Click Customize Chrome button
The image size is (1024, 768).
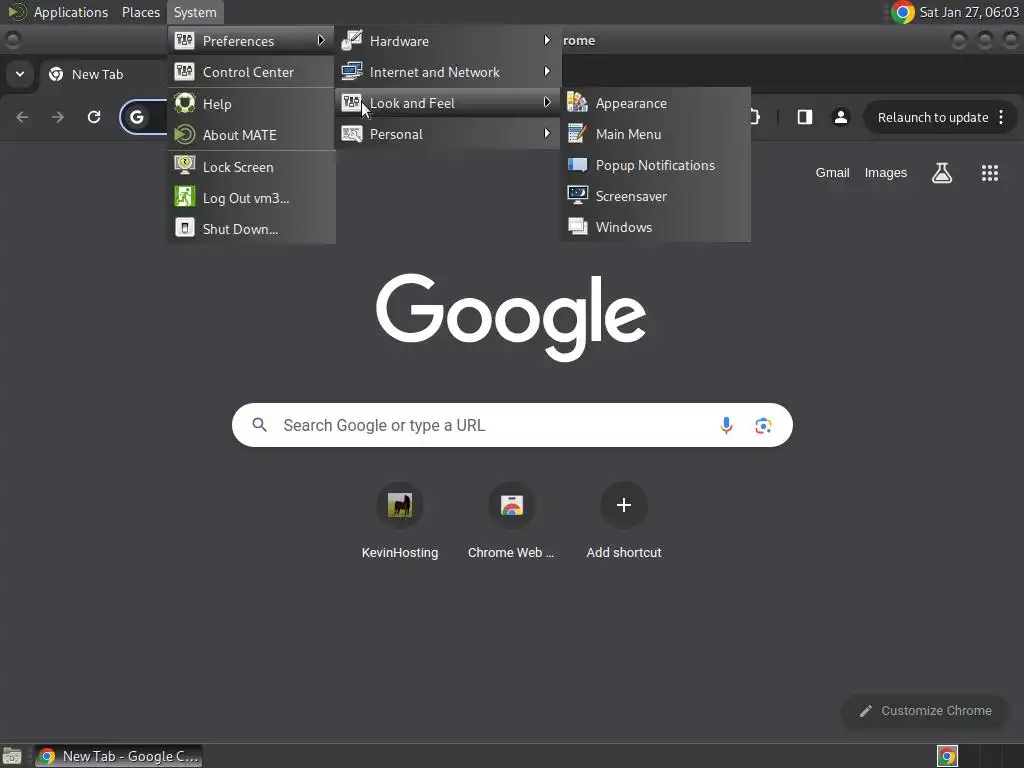pos(925,711)
